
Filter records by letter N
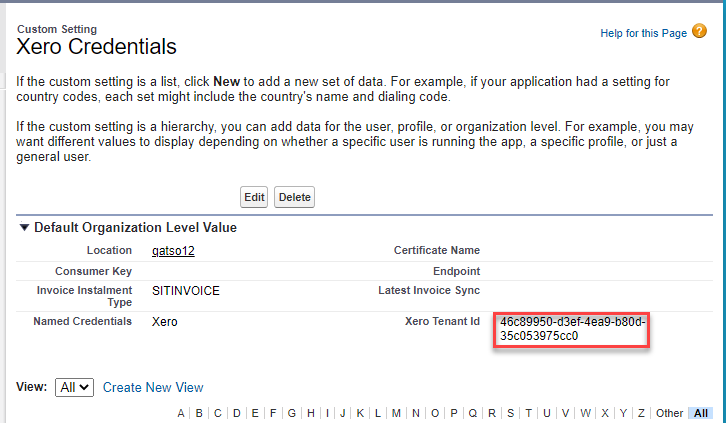tap(416, 413)
